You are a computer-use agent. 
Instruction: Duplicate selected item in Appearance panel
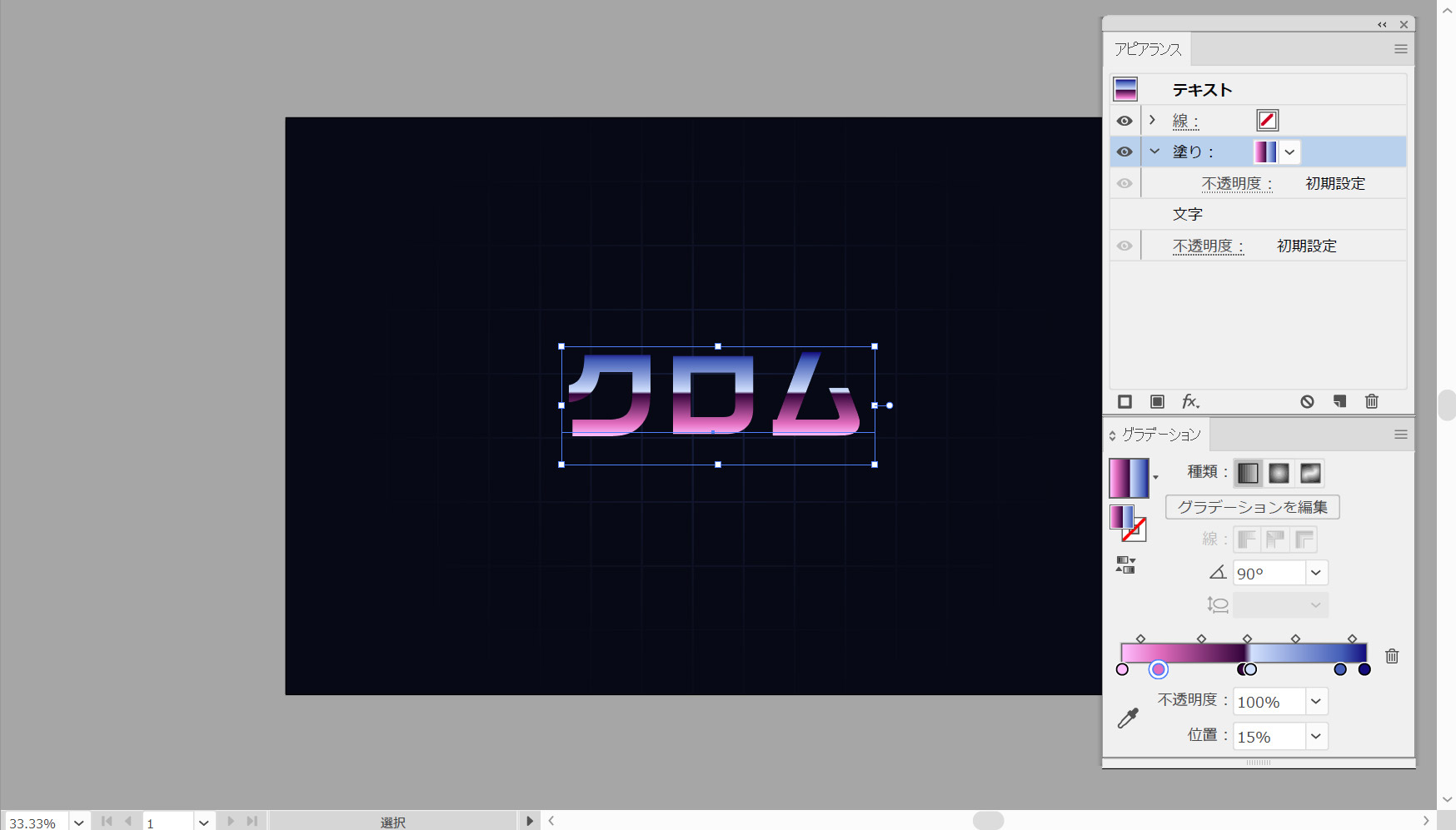[1339, 402]
